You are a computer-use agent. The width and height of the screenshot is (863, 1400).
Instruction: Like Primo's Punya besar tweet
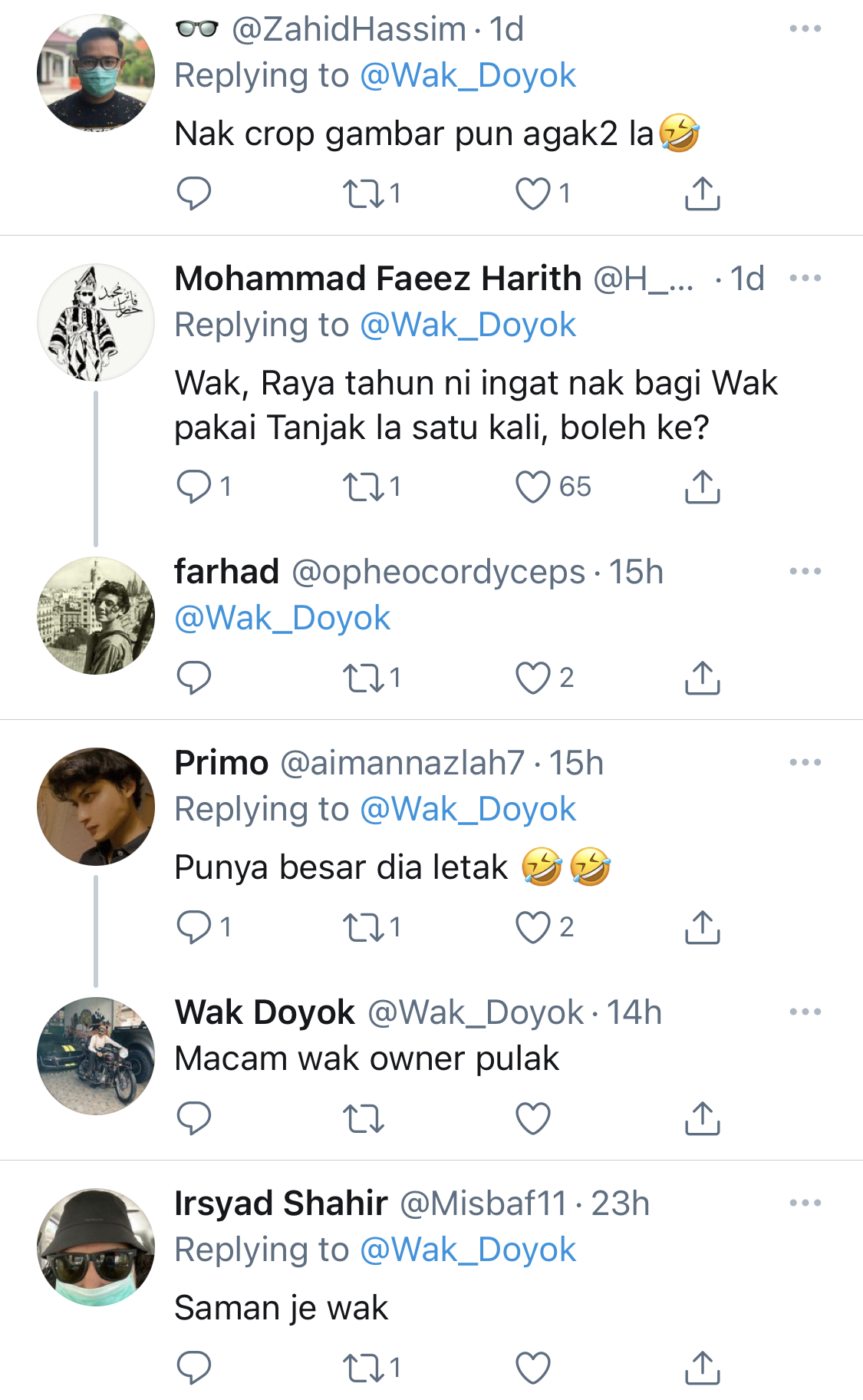pos(532,927)
